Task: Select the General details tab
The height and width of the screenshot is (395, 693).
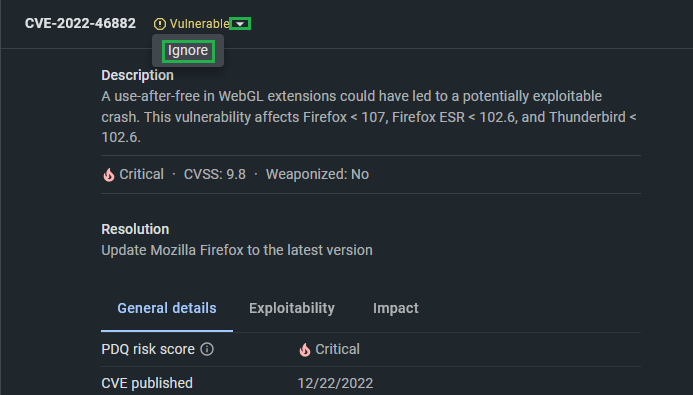Action: [x=167, y=308]
